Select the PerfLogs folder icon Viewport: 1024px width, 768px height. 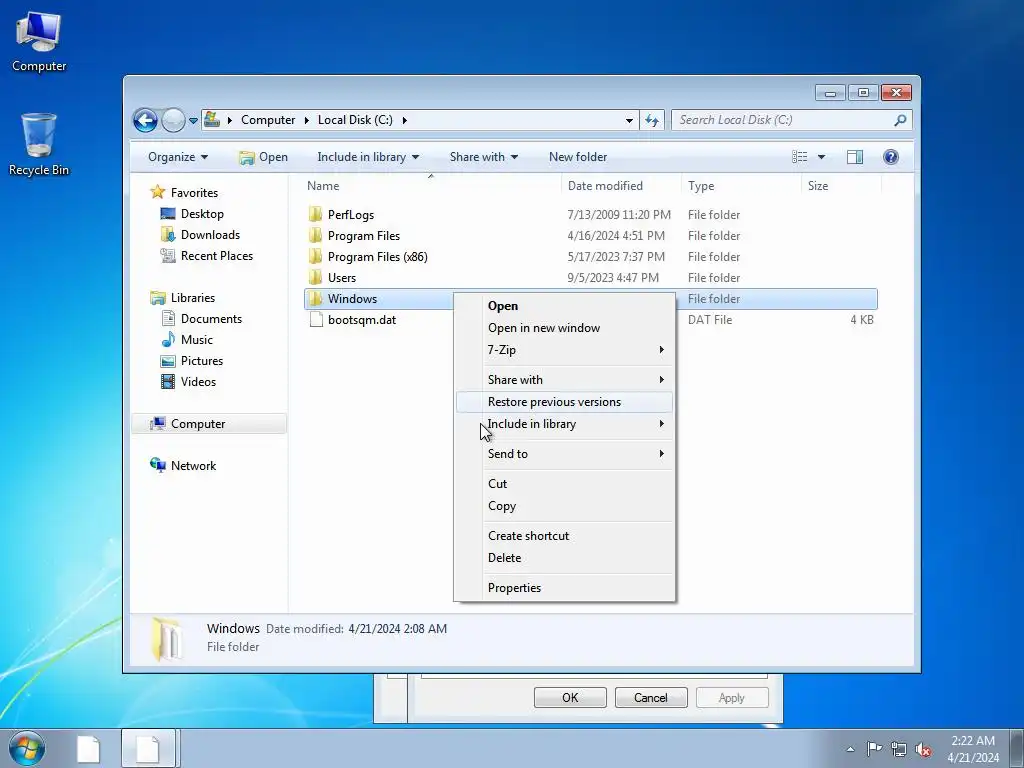315,214
